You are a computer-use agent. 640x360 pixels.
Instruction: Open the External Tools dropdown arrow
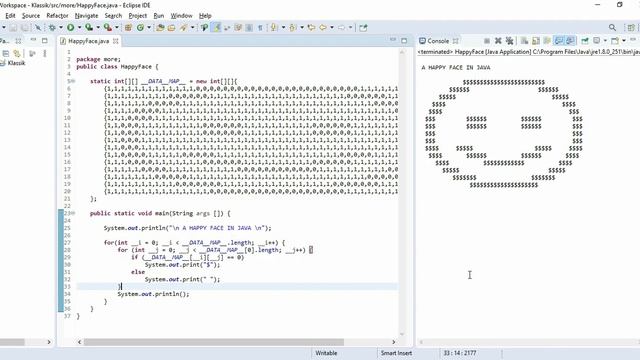(x=117, y=27)
